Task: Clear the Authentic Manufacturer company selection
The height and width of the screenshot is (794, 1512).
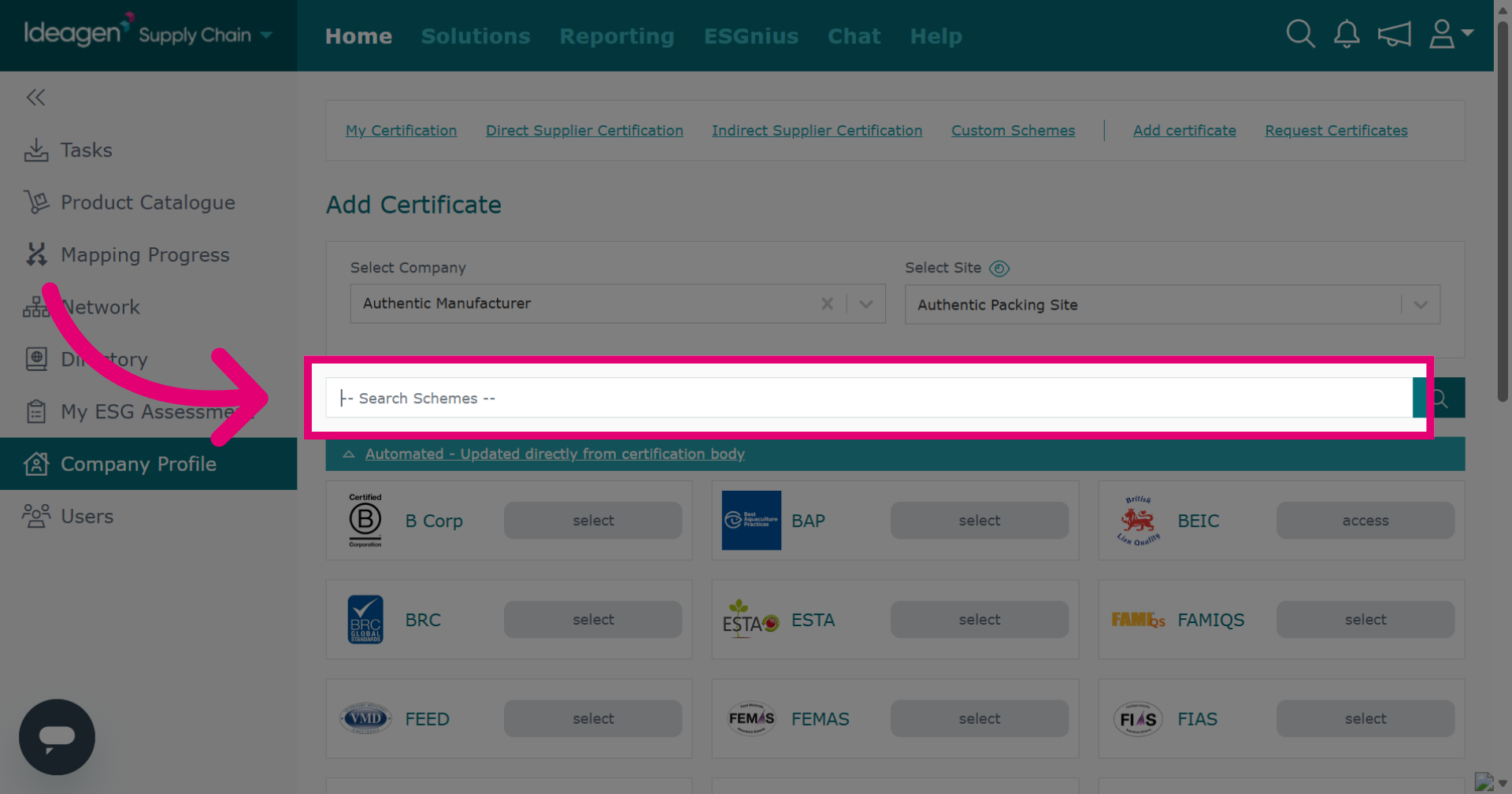Action: pyautogui.click(x=827, y=304)
